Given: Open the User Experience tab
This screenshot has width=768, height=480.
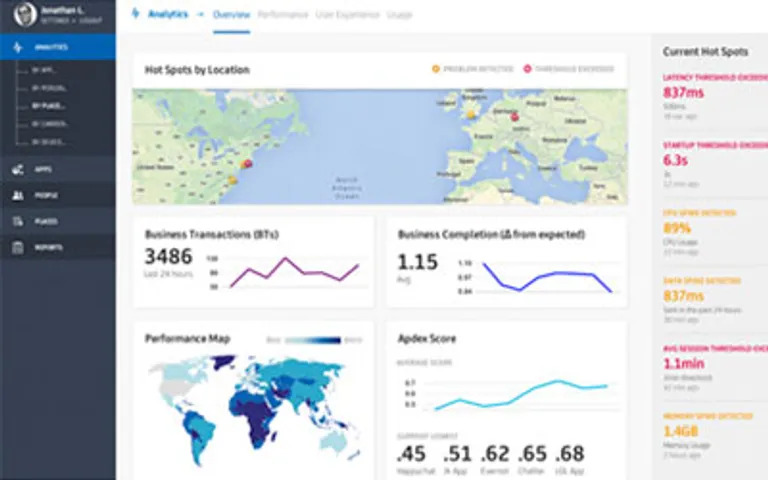Looking at the screenshot, I should (347, 15).
